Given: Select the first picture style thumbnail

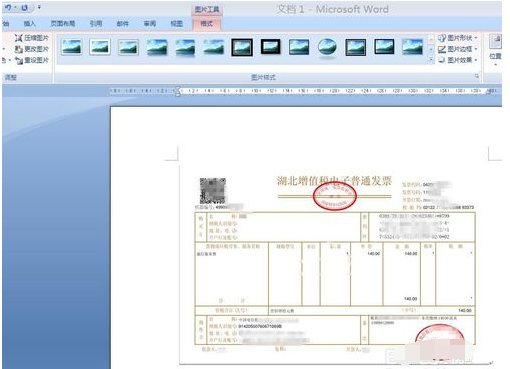Looking at the screenshot, I should [x=71, y=47].
